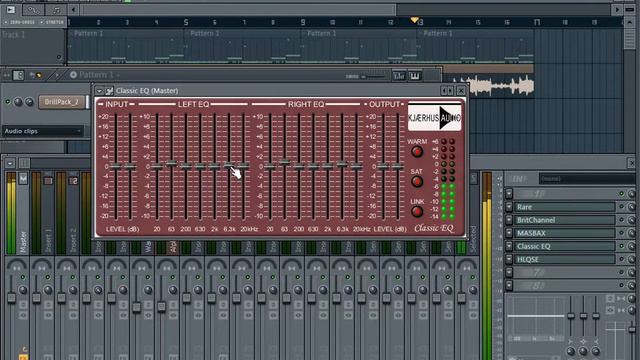Select the Rare effect slot
Viewport: 640px width, 360px height.
[564, 207]
